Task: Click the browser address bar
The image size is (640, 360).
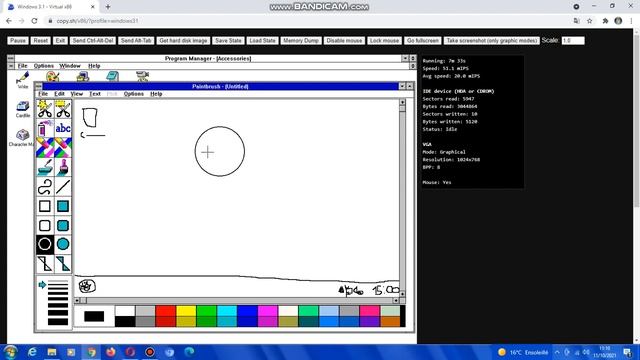Action: click(x=306, y=21)
